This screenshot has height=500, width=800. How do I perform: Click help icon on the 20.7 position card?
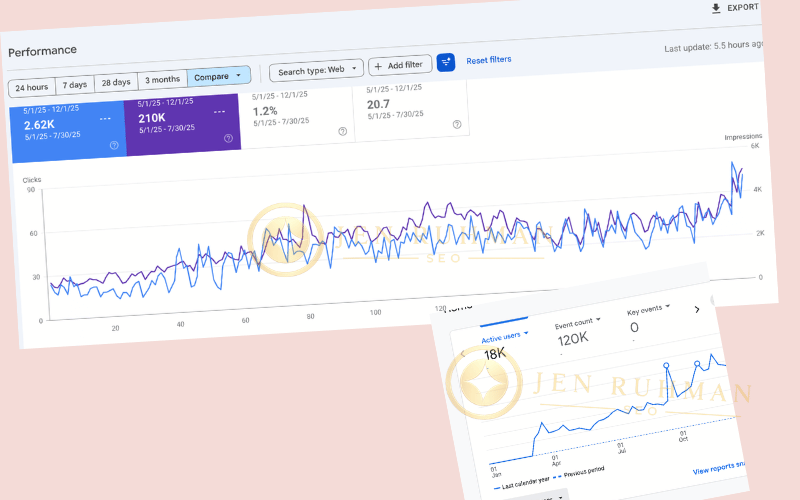click(457, 124)
